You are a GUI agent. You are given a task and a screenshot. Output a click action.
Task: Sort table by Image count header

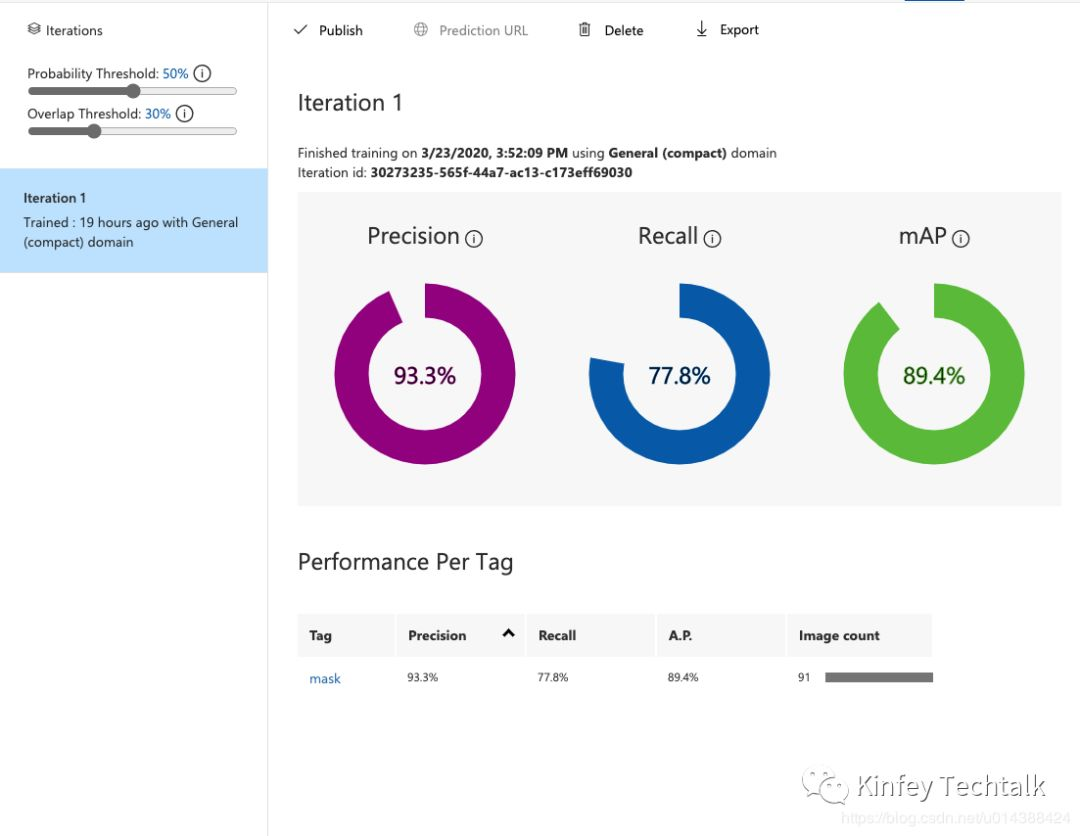pyautogui.click(x=839, y=635)
